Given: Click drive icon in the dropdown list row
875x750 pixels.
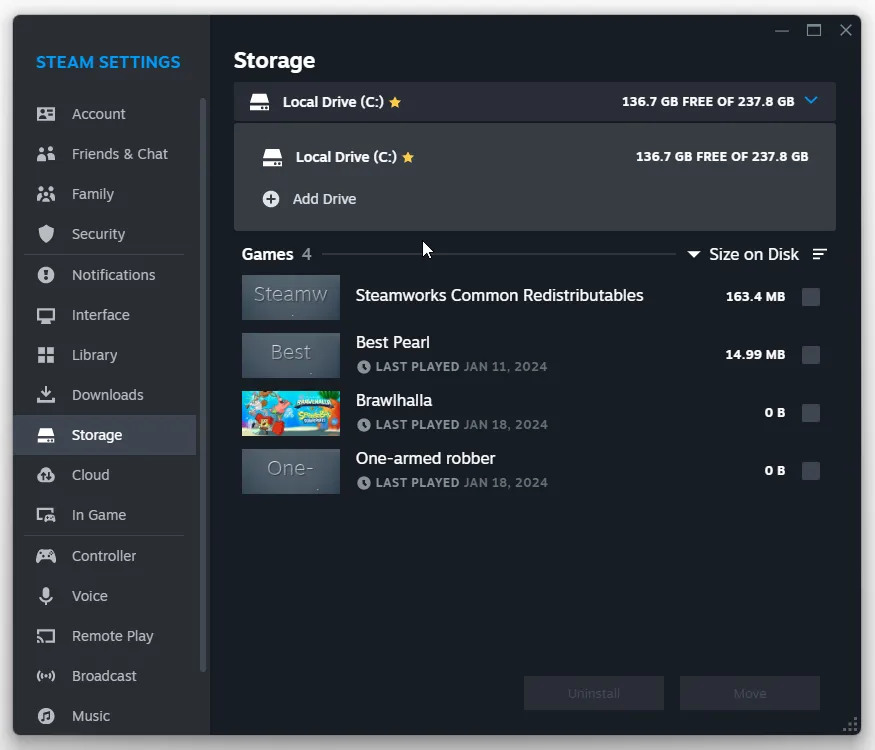Looking at the screenshot, I should (x=272, y=157).
